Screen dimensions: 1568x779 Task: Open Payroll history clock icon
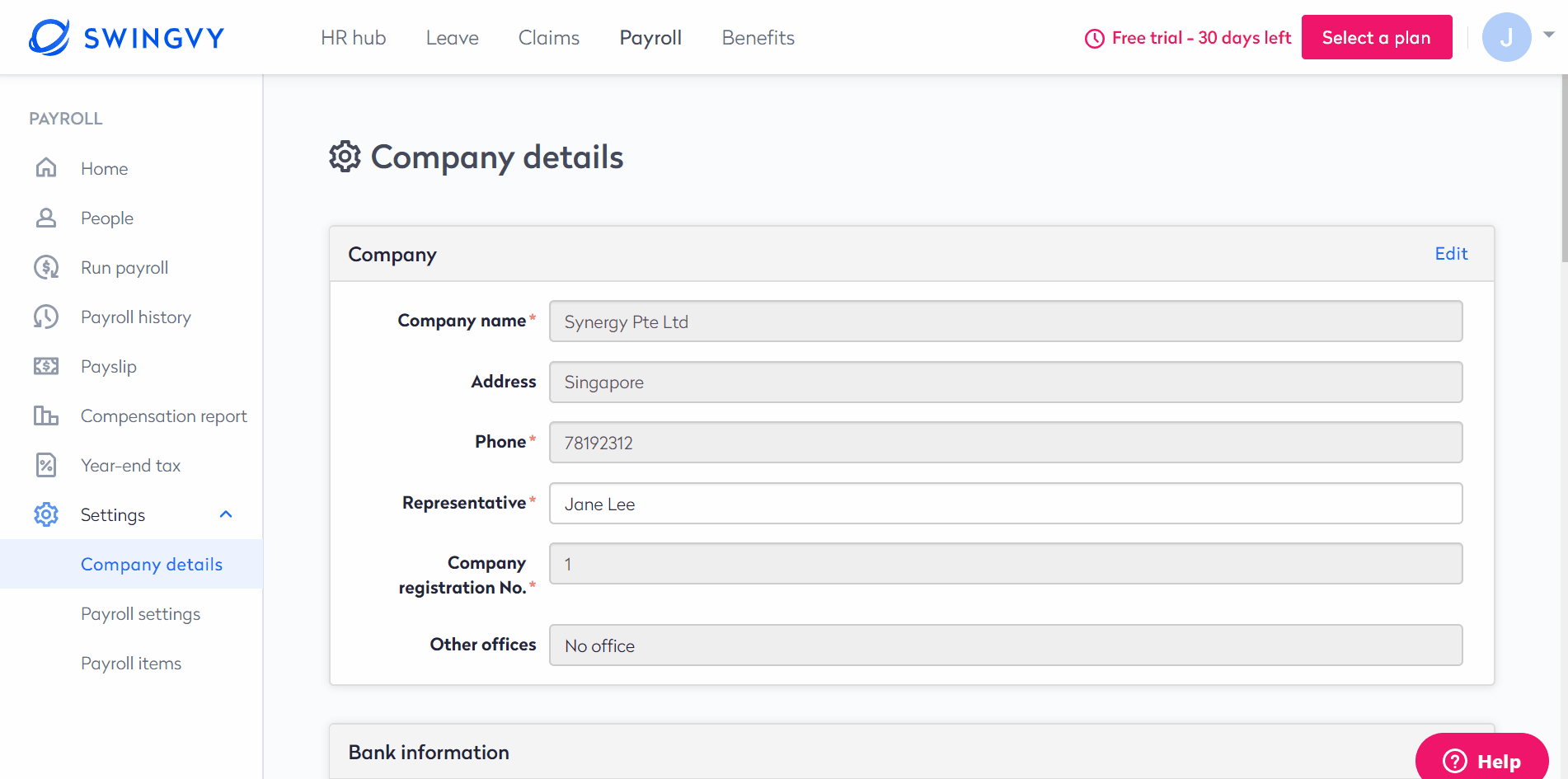point(46,317)
